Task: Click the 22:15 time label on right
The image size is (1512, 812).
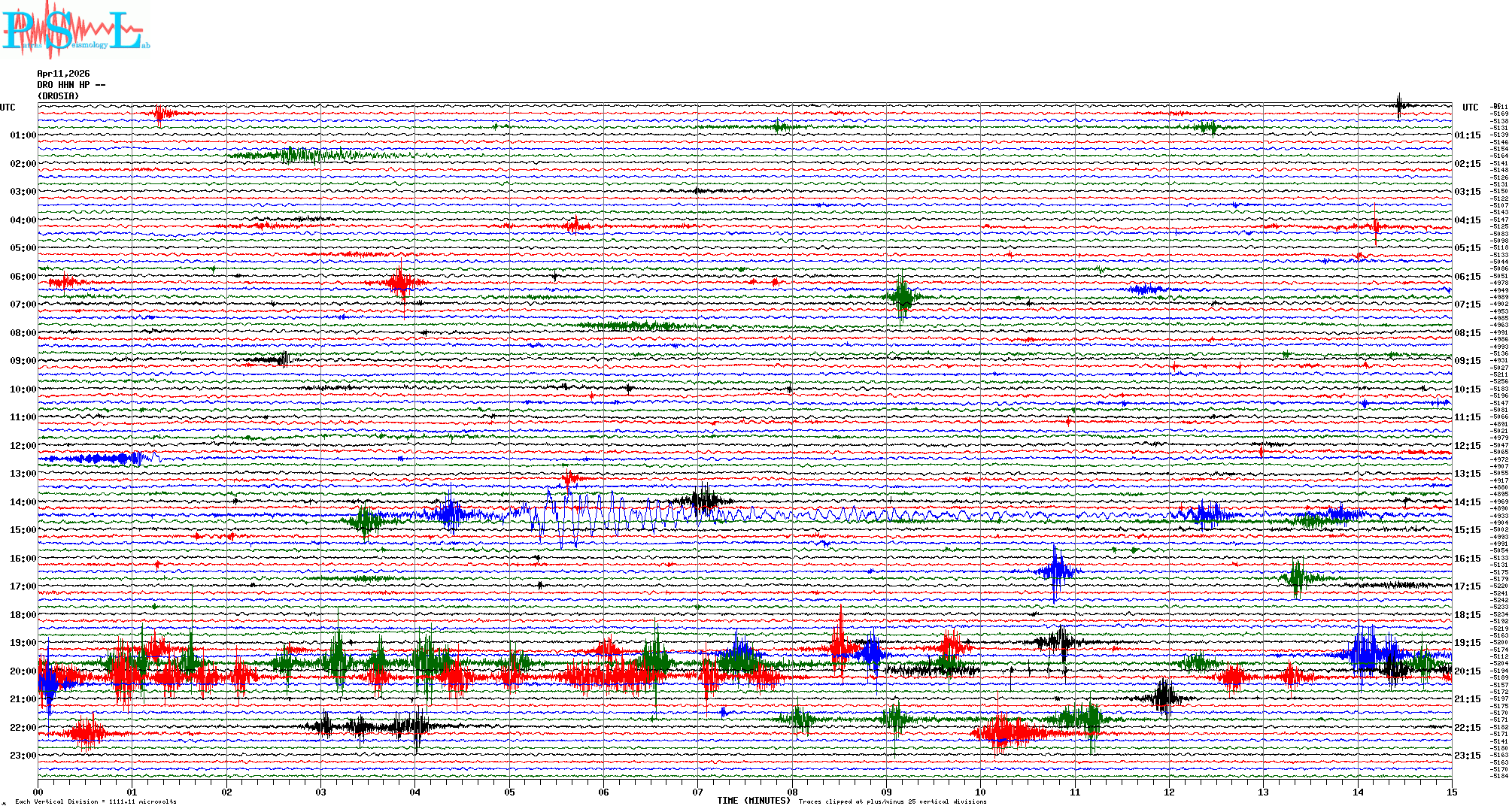Action: click(x=1467, y=728)
